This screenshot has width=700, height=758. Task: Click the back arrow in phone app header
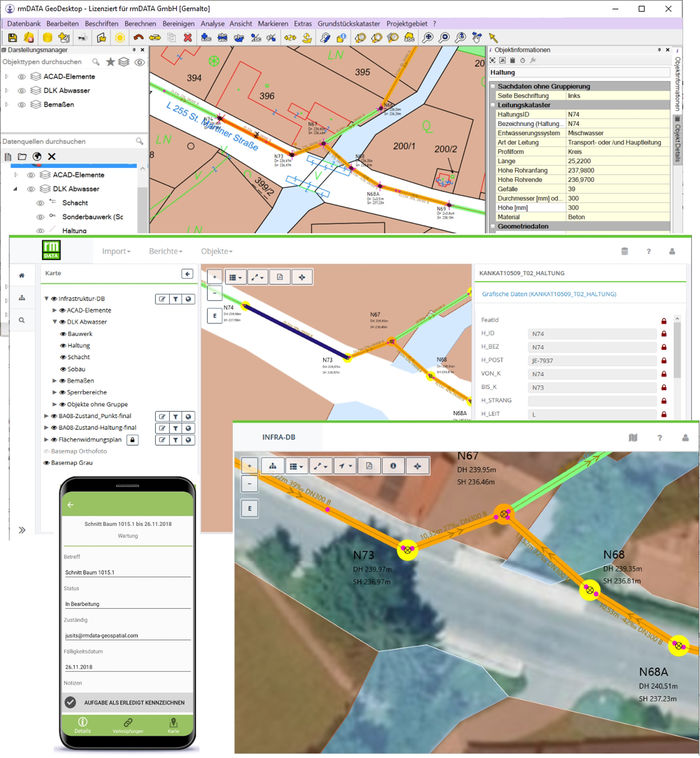pyautogui.click(x=71, y=505)
